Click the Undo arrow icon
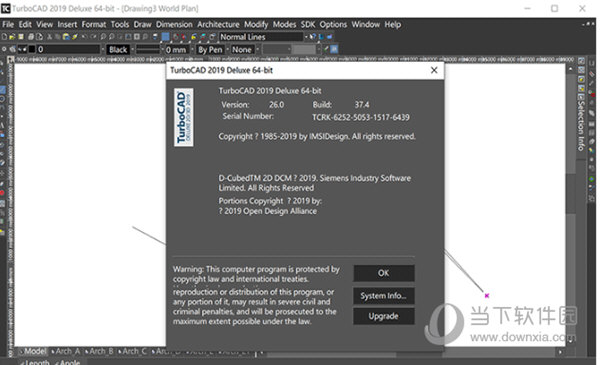Image resolution: width=600 pixels, height=365 pixels. coord(84,37)
